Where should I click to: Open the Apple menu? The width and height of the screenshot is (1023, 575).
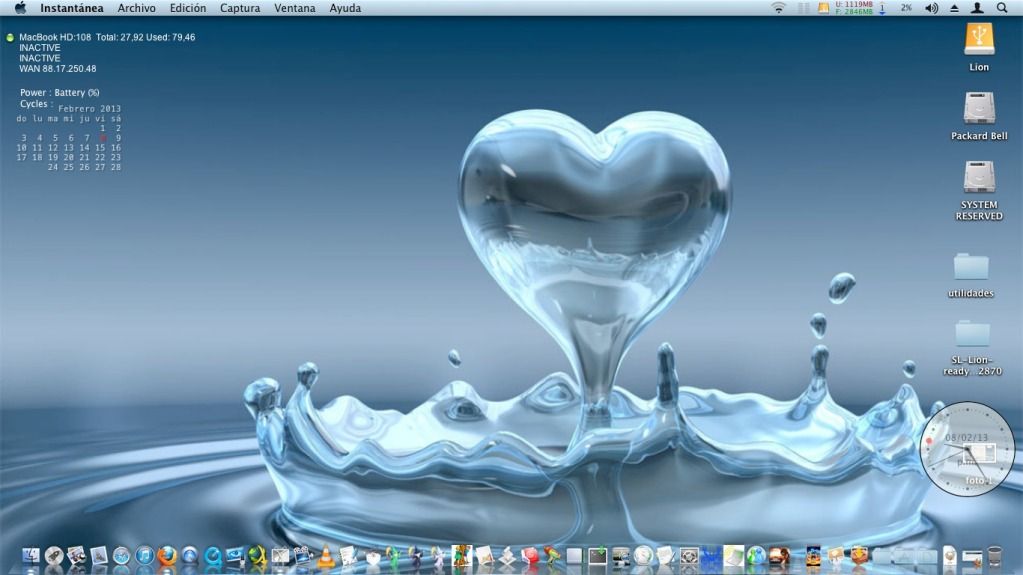20,8
